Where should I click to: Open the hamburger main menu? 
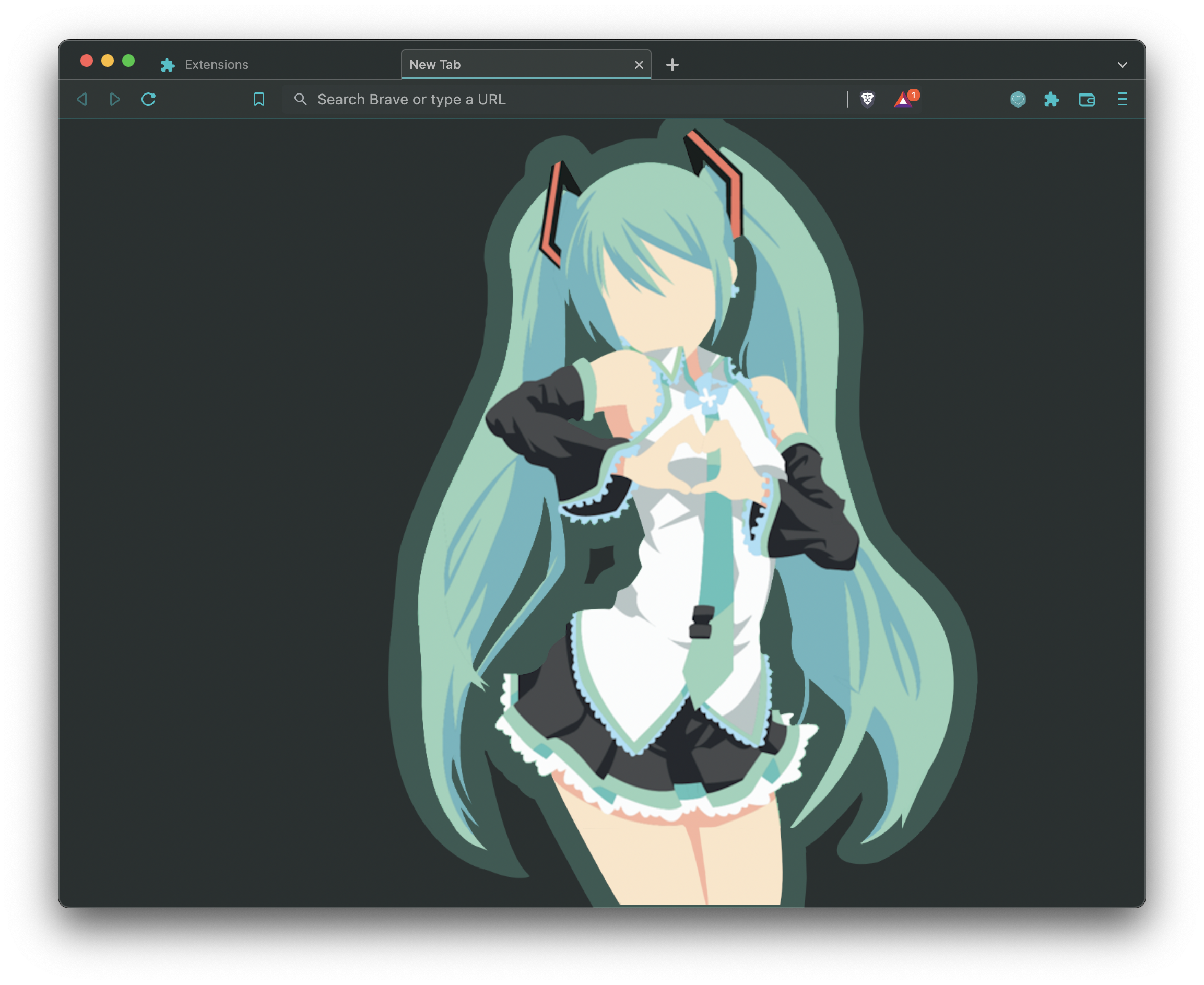point(1122,99)
